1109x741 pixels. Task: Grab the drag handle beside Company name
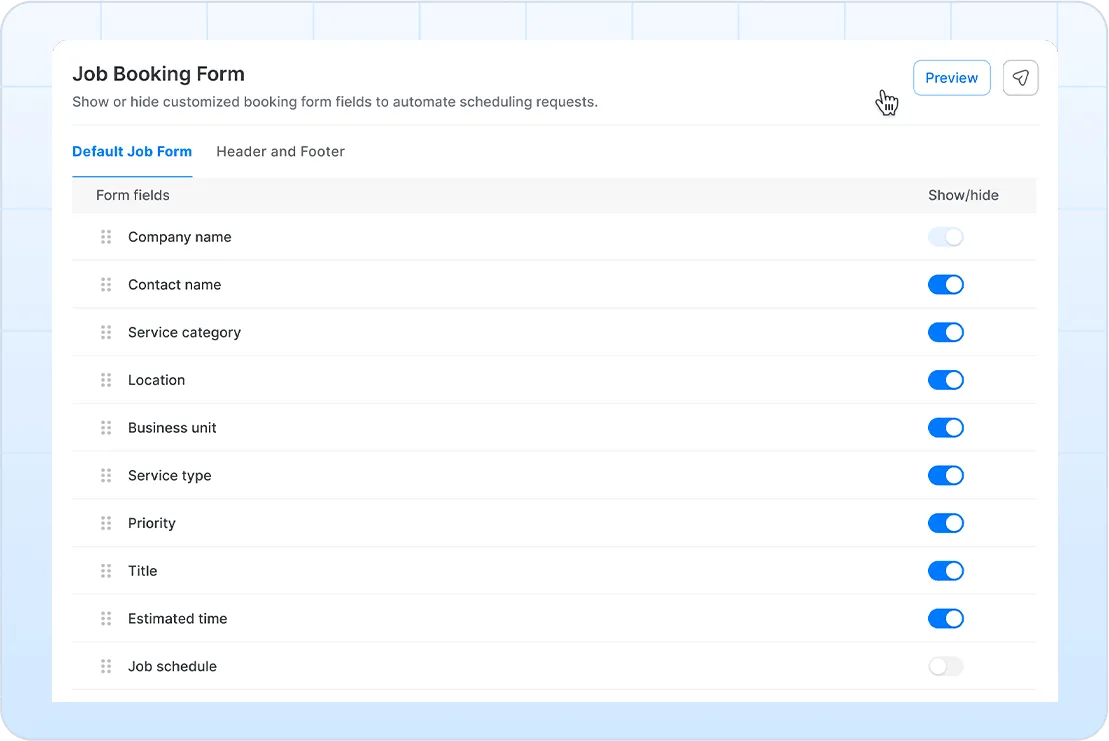(106, 237)
